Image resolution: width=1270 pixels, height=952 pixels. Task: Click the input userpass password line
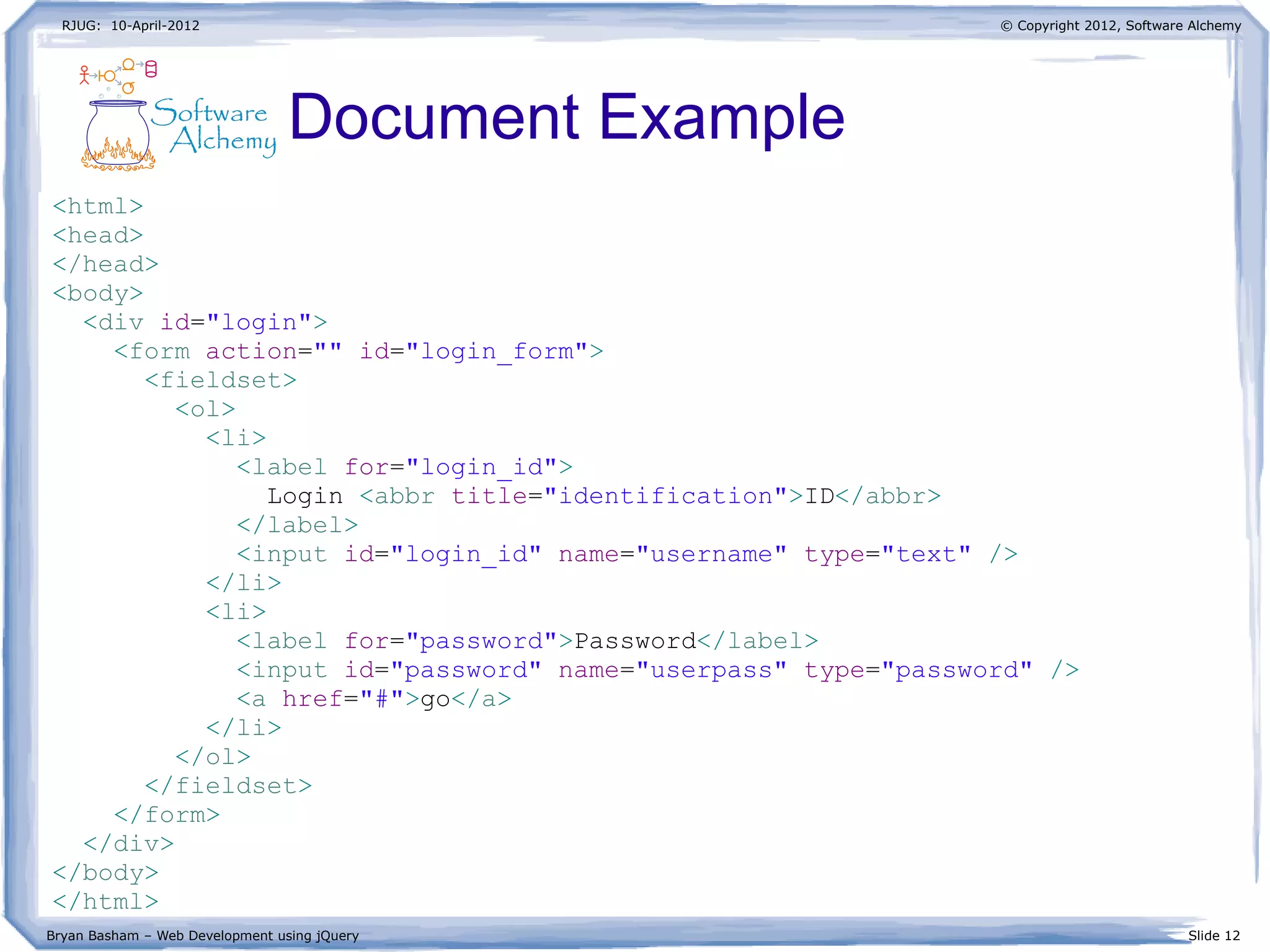(x=657, y=670)
